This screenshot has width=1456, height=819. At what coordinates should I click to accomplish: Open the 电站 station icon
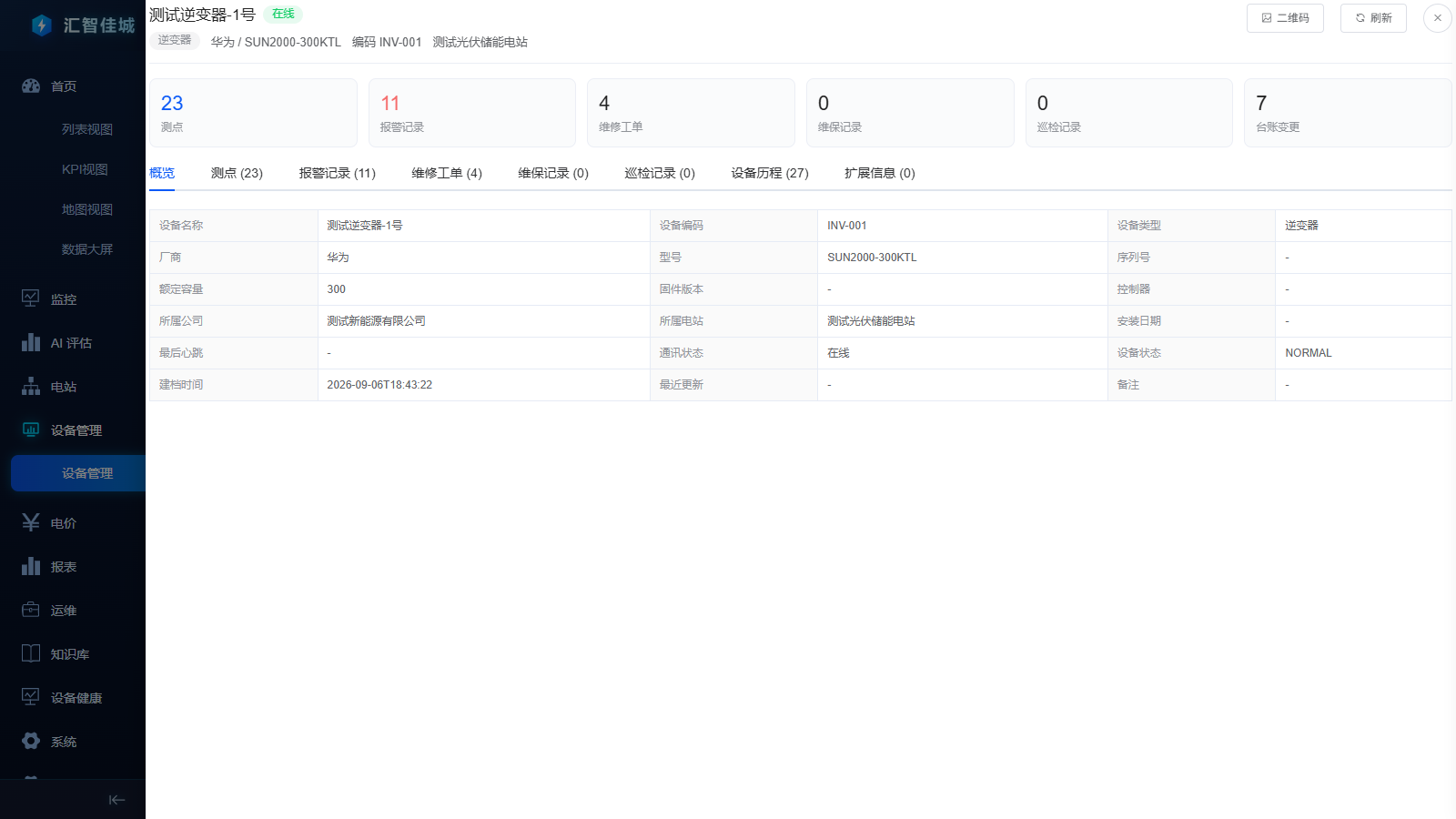31,386
